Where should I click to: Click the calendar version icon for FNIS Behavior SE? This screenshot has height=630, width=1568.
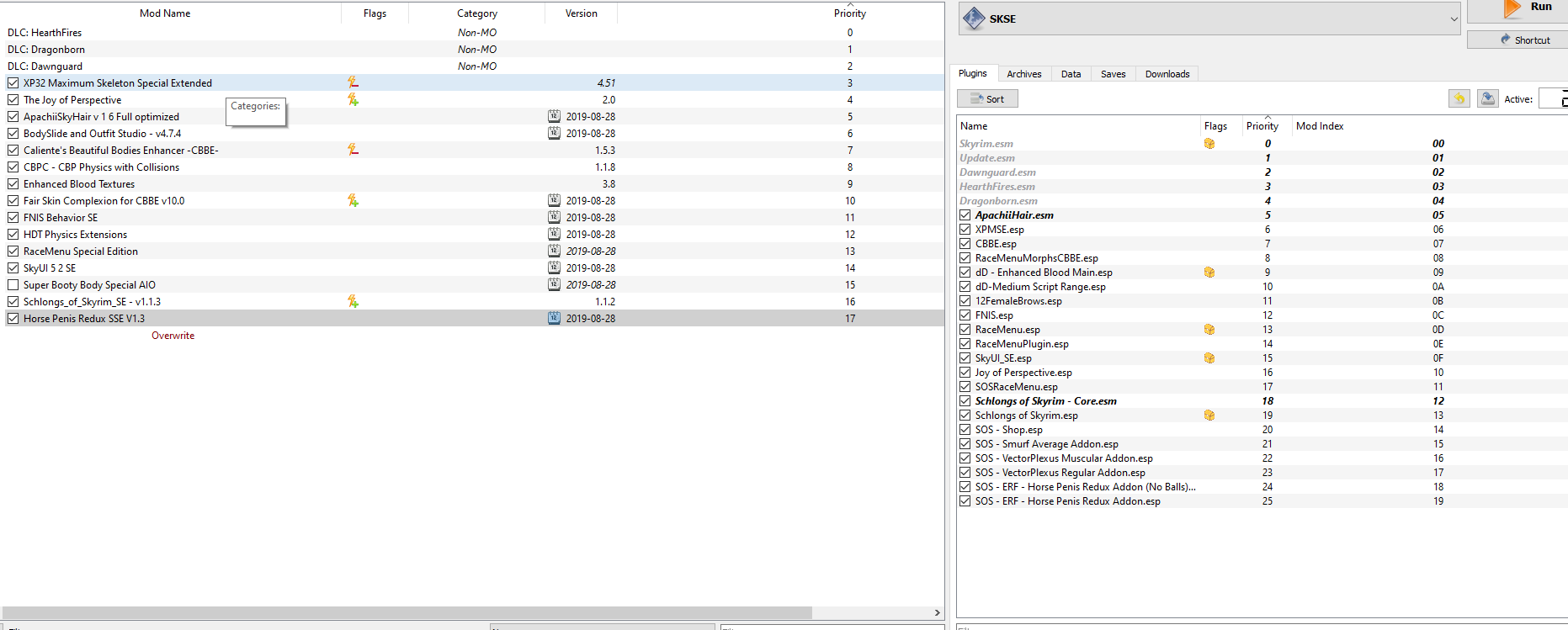click(x=554, y=217)
